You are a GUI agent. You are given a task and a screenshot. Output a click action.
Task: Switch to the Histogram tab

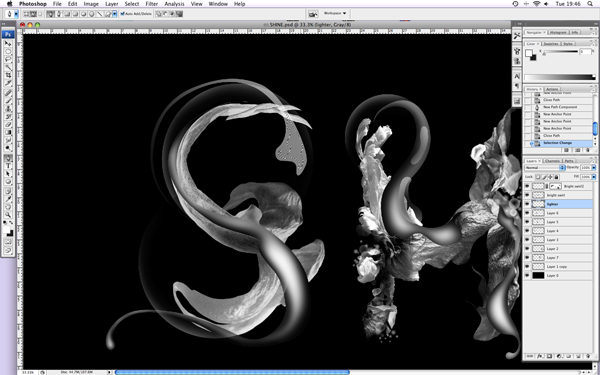(x=559, y=33)
